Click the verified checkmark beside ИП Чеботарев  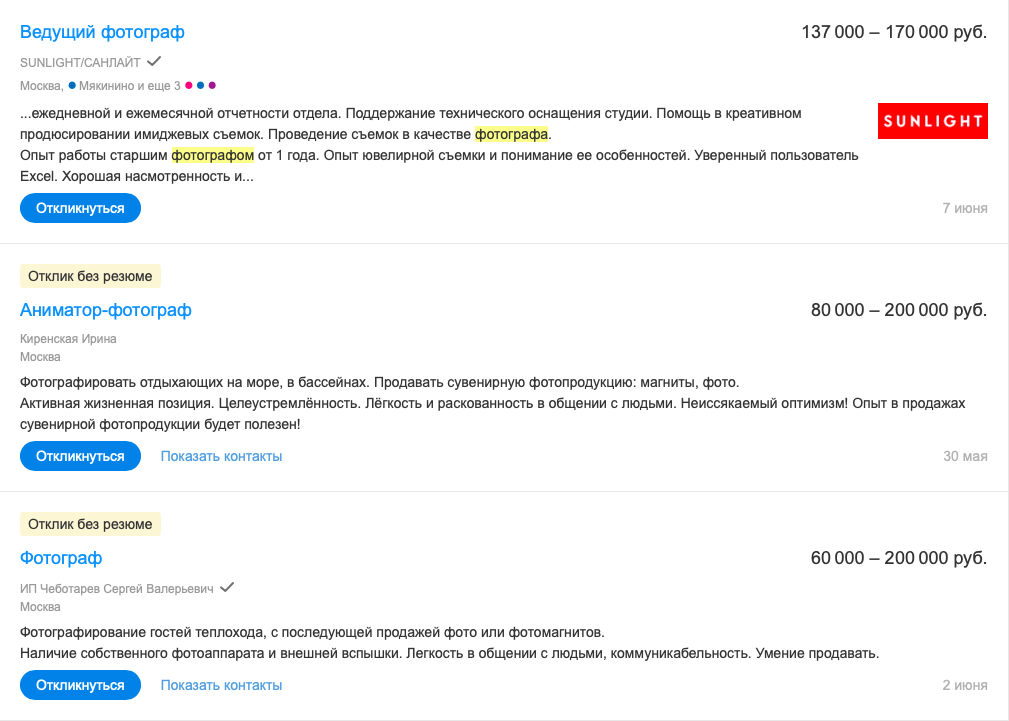pyautogui.click(x=227, y=587)
